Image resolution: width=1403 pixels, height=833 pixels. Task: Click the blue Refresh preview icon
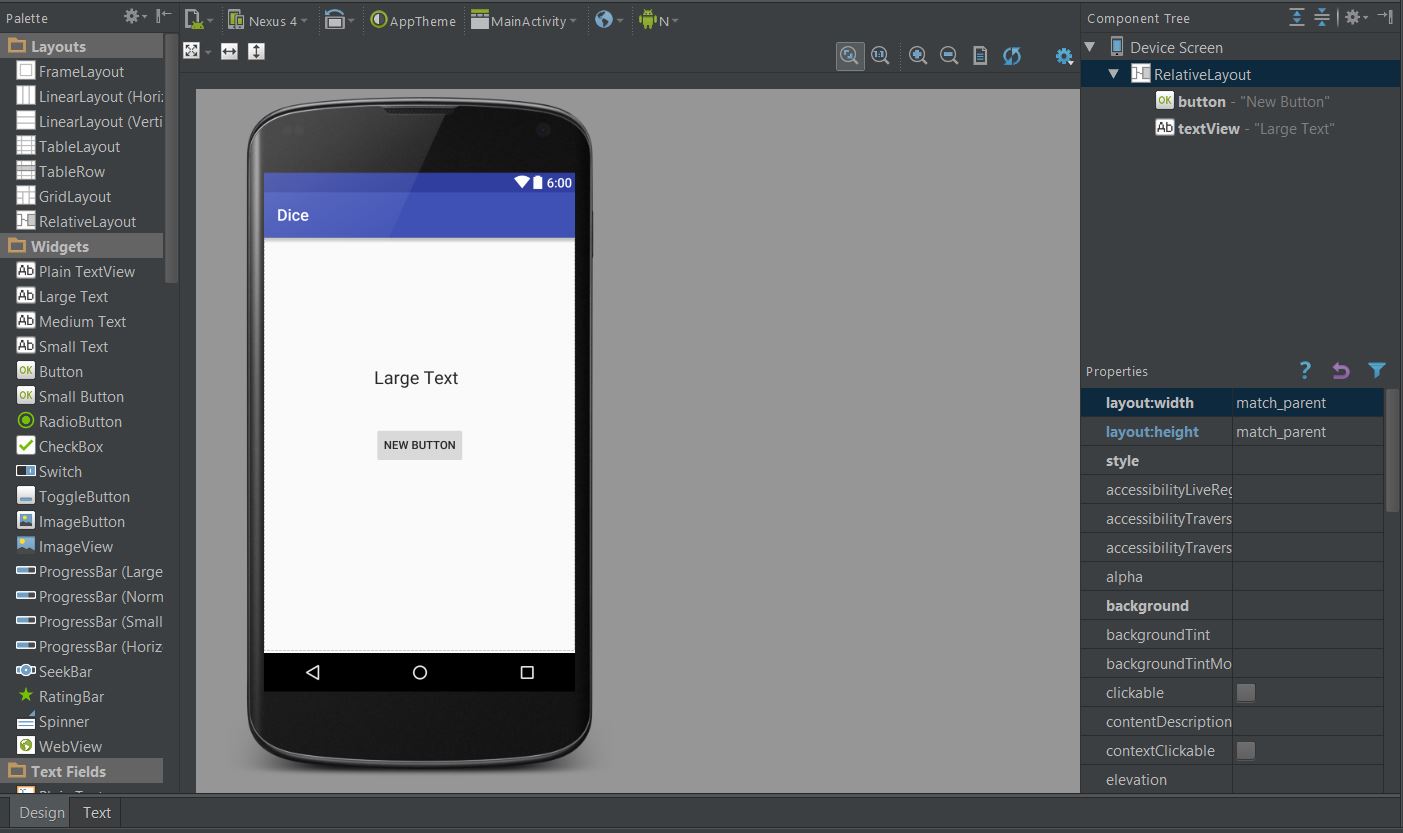pyautogui.click(x=1012, y=56)
